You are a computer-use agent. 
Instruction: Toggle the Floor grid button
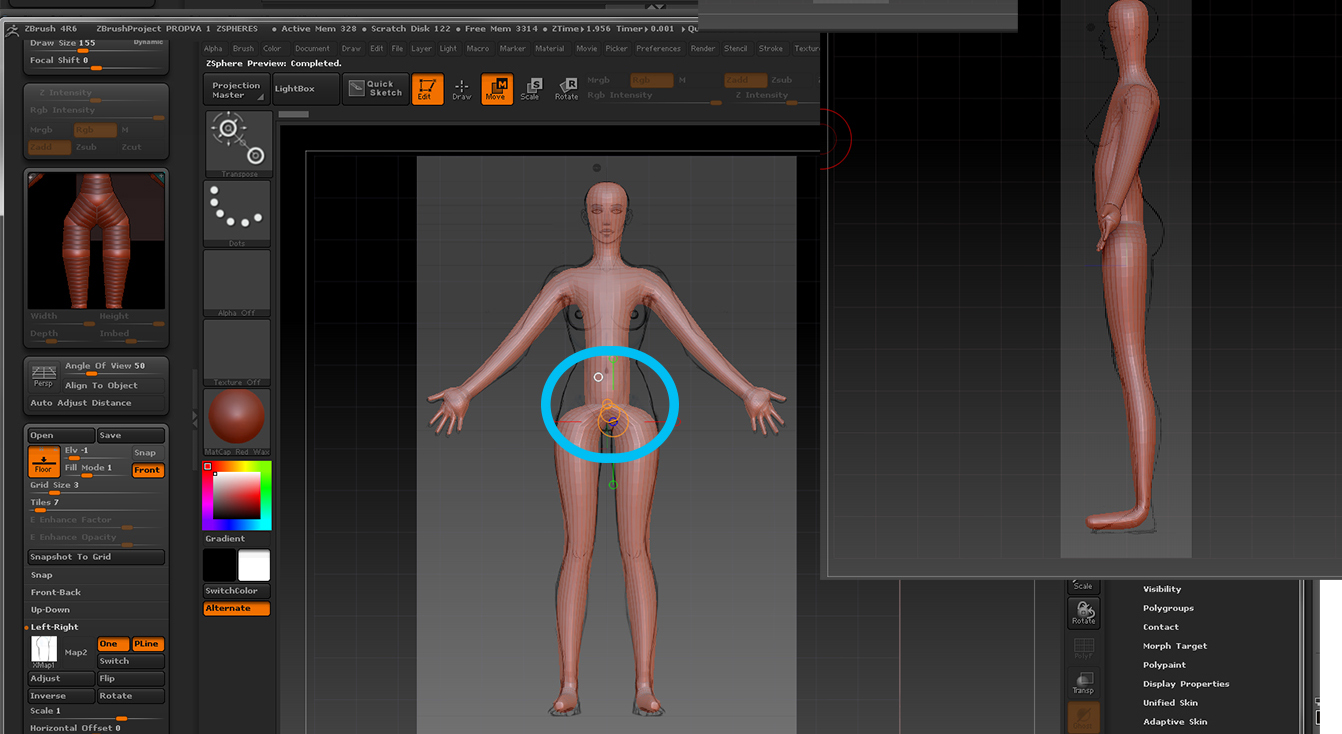click(x=43, y=461)
